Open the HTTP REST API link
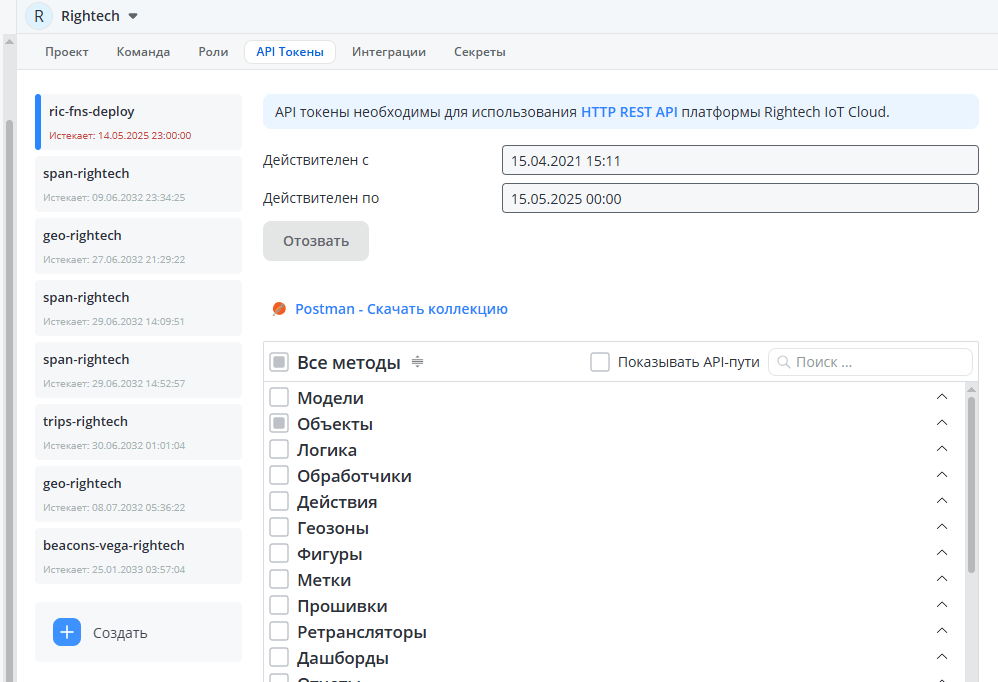The height and width of the screenshot is (682, 998). [x=629, y=112]
